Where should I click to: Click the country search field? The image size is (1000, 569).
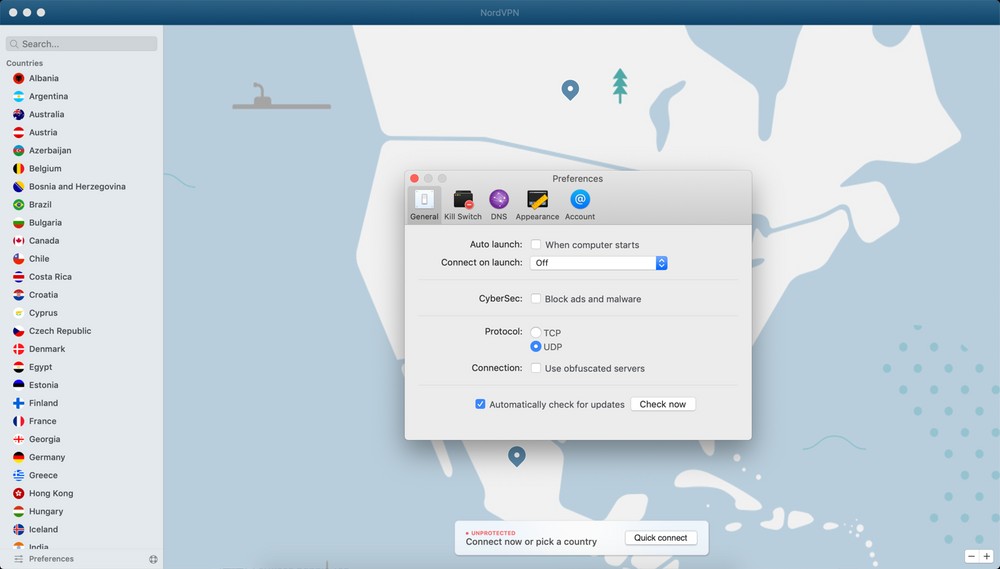click(x=82, y=44)
